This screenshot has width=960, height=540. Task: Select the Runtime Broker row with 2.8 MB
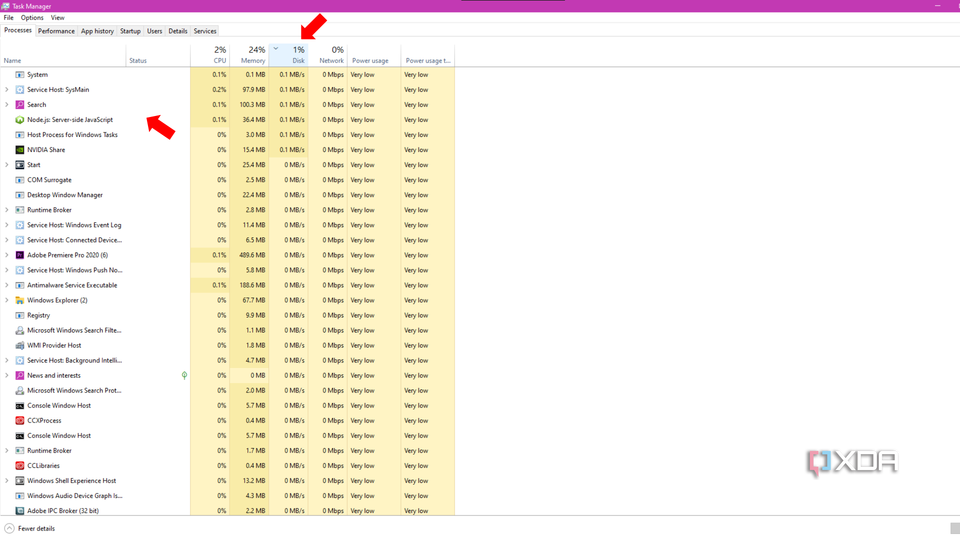(227, 210)
